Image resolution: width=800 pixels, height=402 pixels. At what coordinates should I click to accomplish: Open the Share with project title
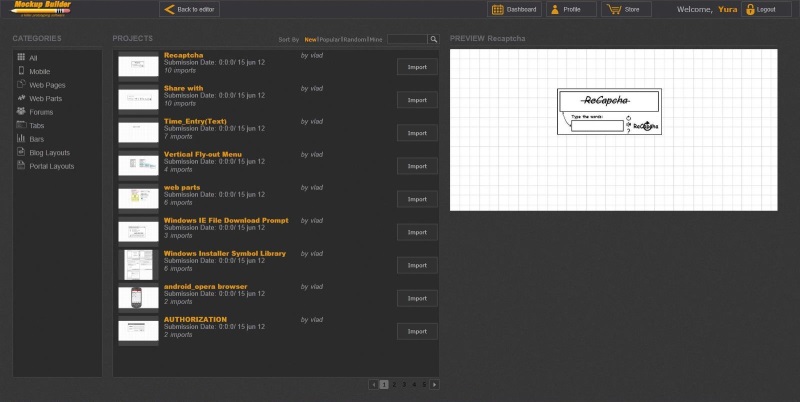coord(183,88)
